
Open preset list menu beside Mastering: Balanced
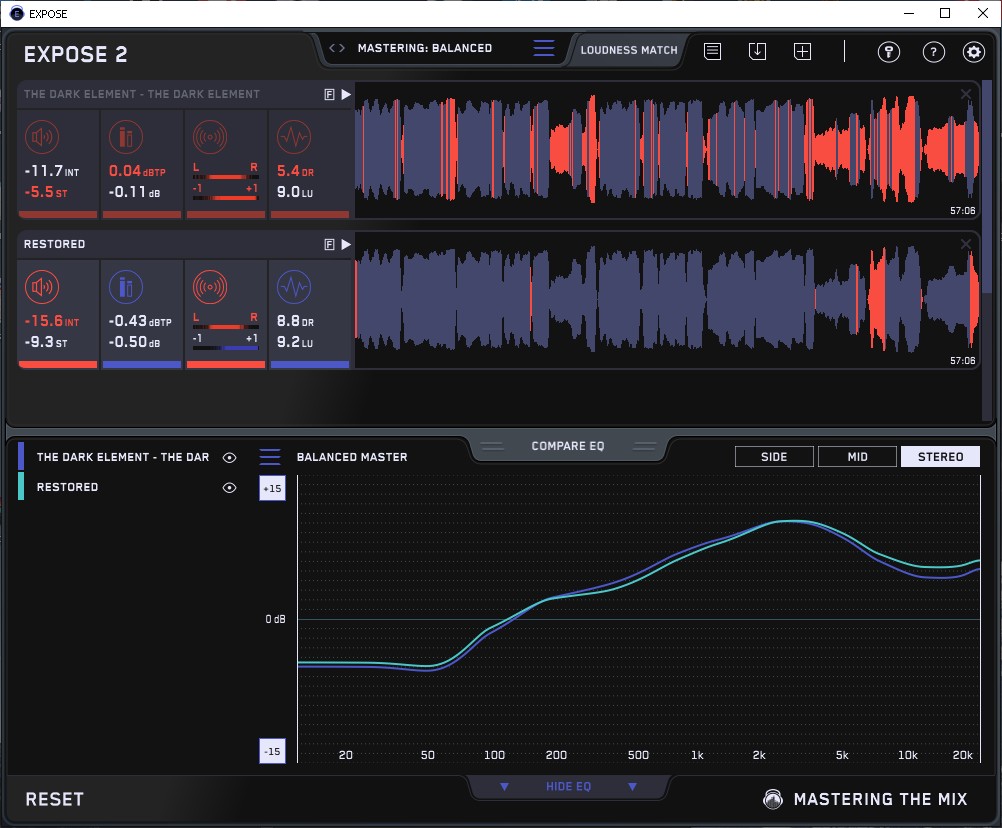pyautogui.click(x=544, y=48)
